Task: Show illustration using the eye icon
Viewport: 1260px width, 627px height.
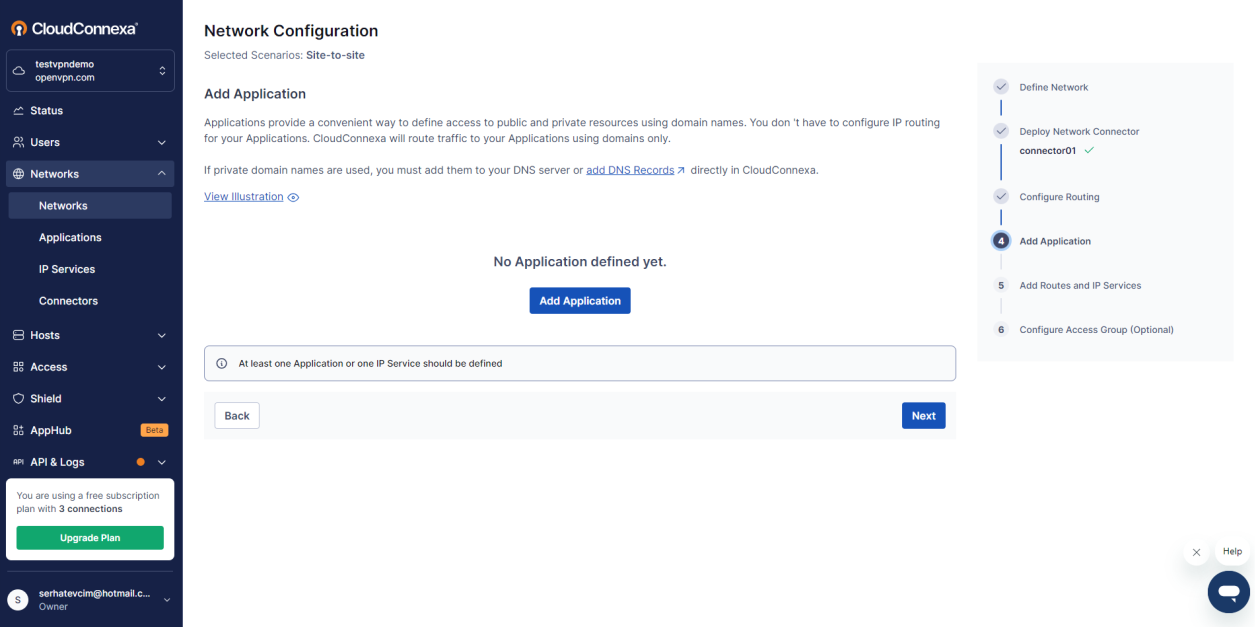Action: (293, 198)
